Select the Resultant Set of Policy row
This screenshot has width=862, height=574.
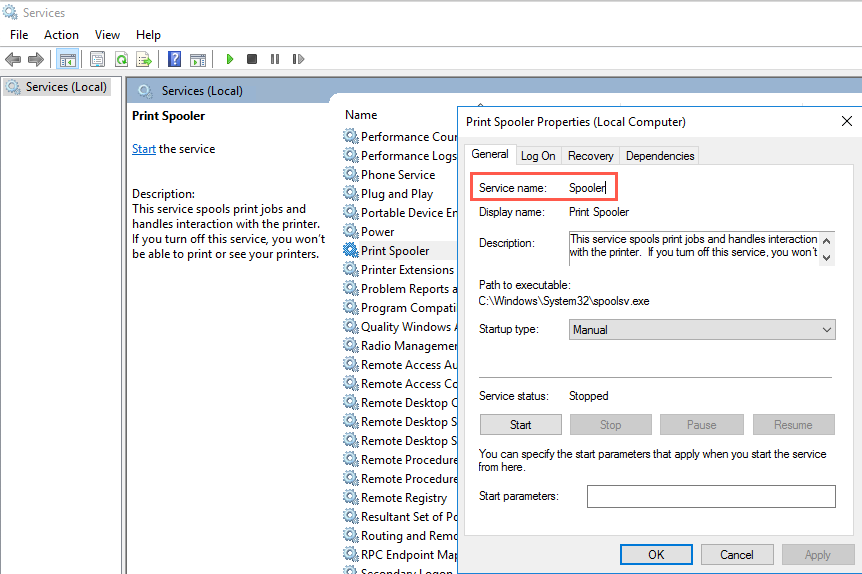pyautogui.click(x=399, y=516)
